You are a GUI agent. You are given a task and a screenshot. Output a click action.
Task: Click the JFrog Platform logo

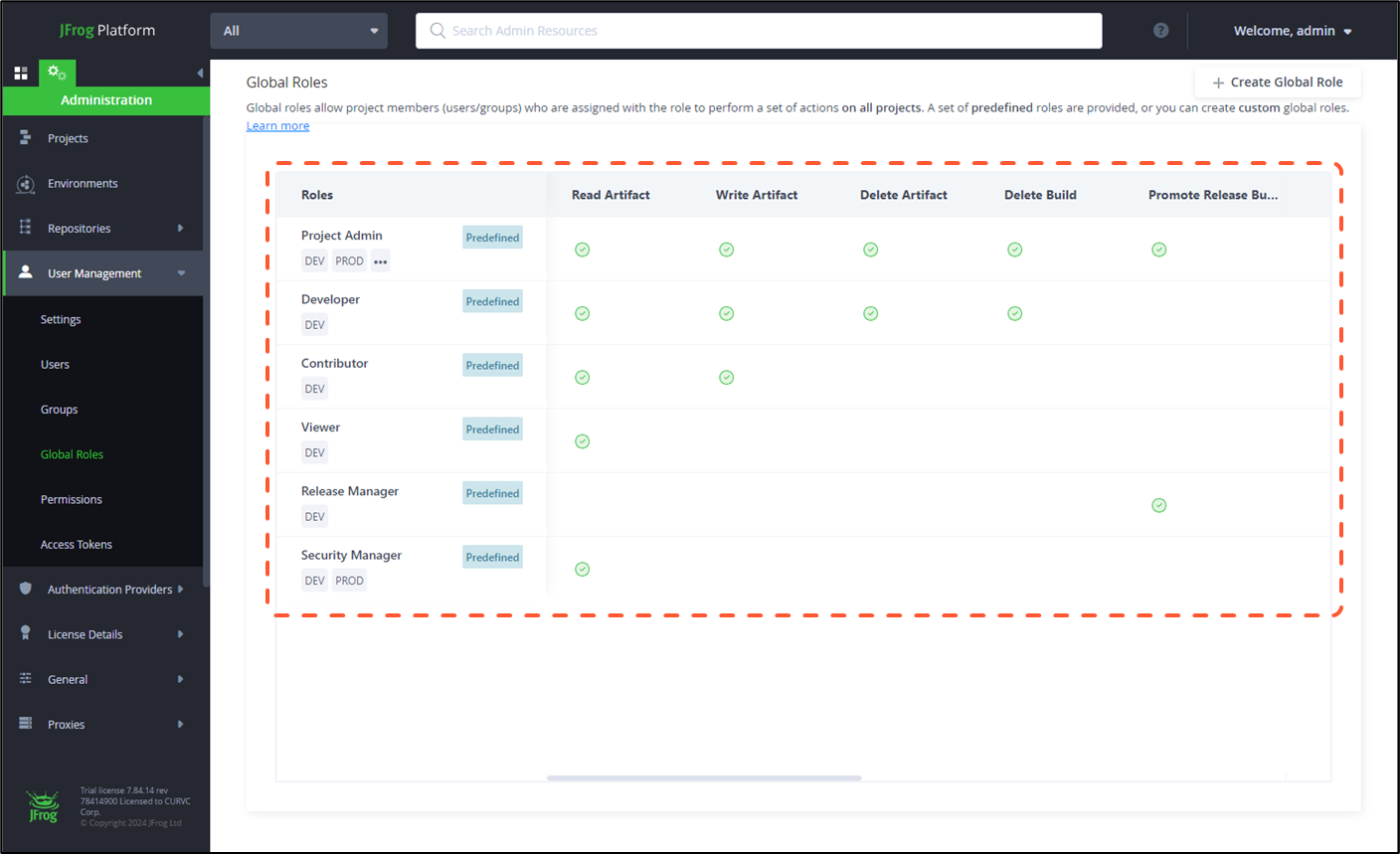(106, 31)
